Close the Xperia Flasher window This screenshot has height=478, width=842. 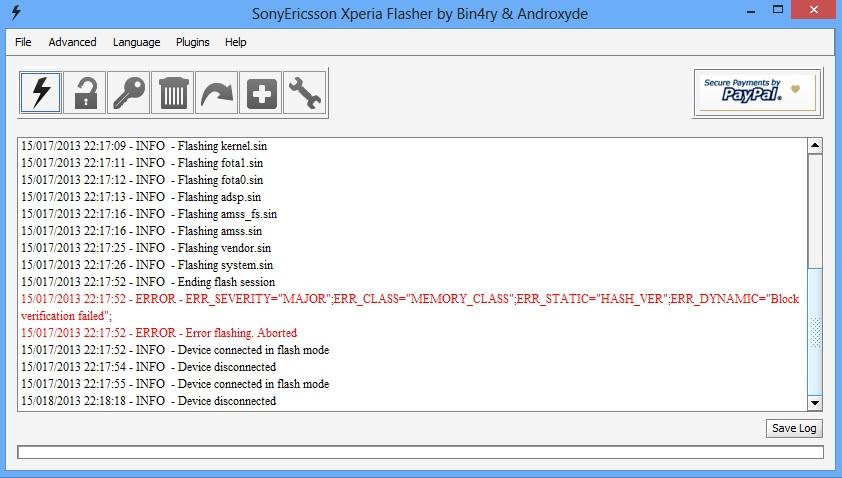tap(814, 10)
